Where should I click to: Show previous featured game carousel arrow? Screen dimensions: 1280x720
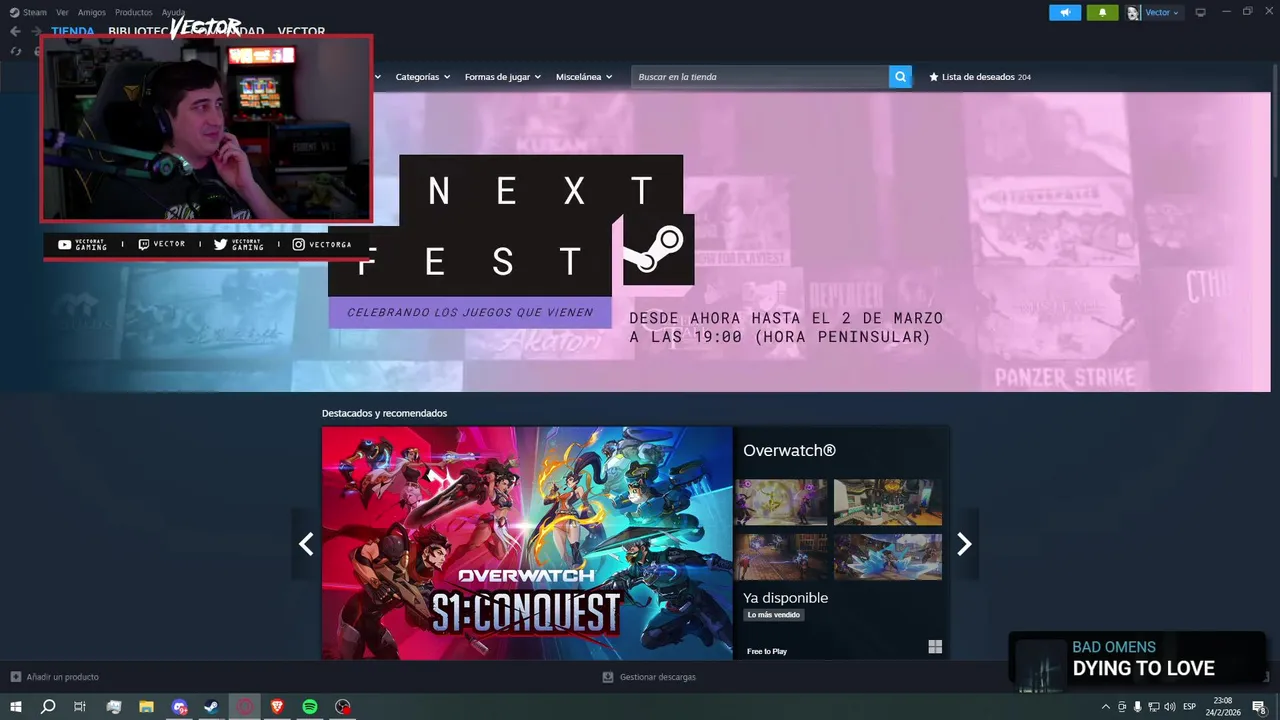click(x=306, y=544)
